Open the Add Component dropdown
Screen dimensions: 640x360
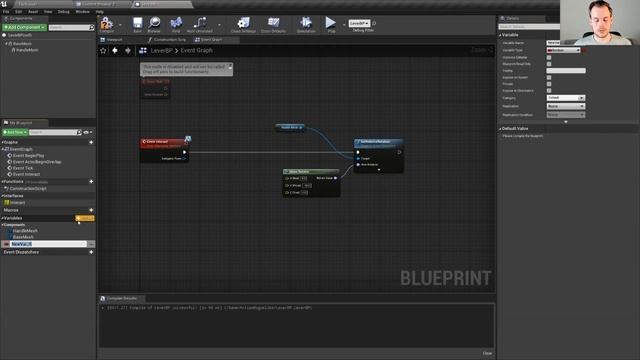[24, 27]
